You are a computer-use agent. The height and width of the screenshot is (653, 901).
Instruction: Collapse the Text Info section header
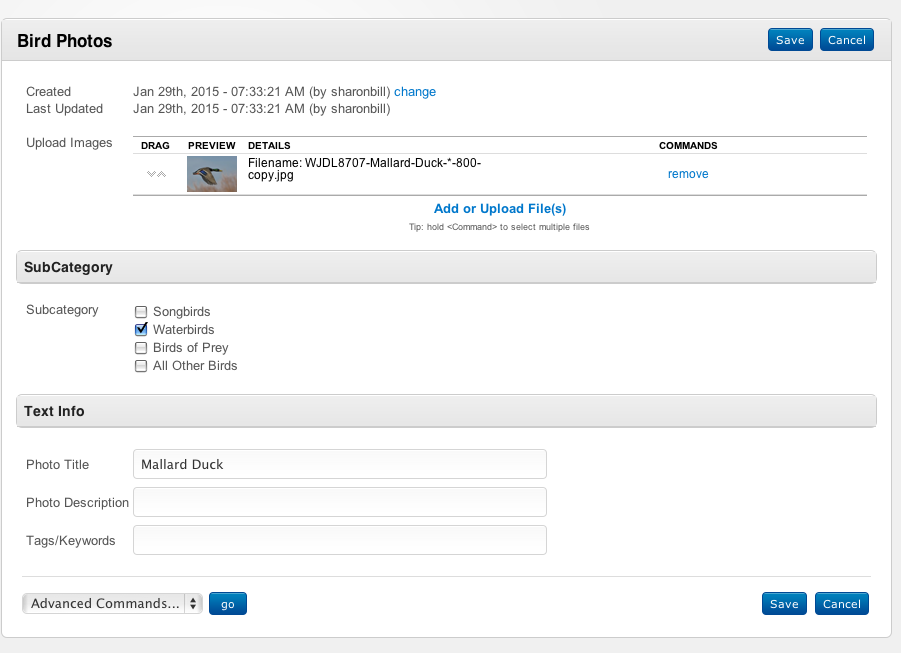[x=446, y=412]
